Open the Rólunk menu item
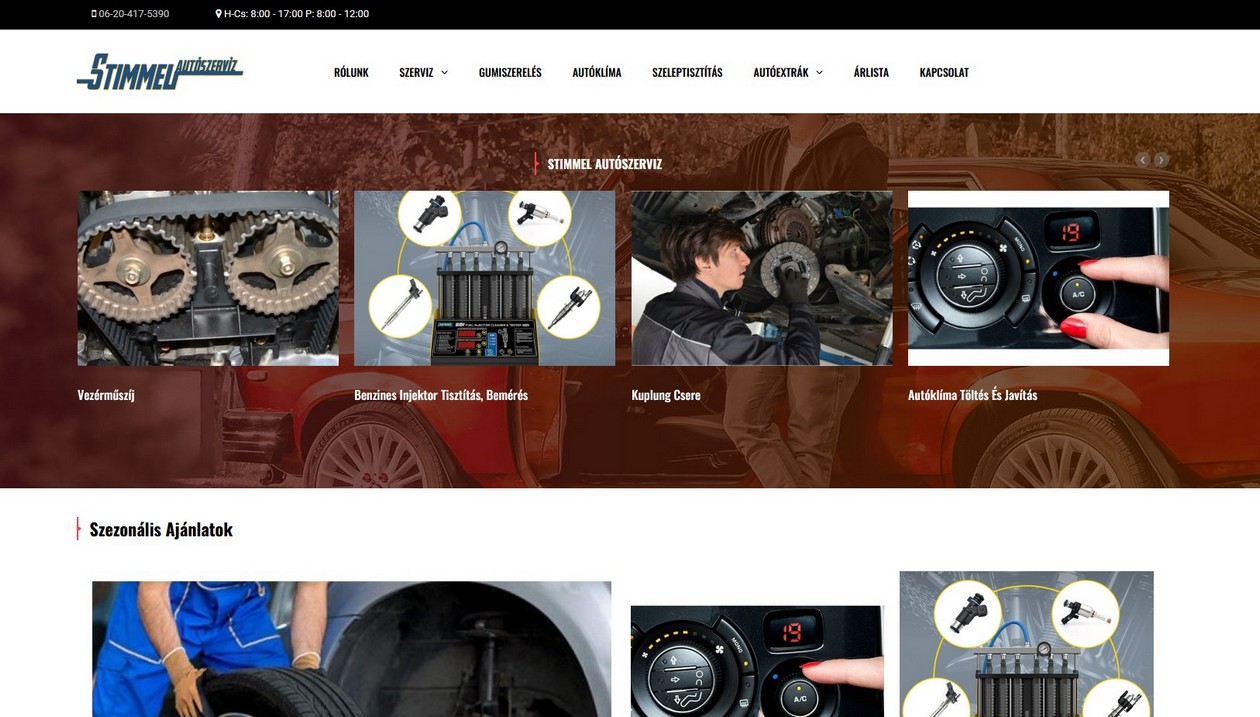1260x717 pixels. [351, 72]
